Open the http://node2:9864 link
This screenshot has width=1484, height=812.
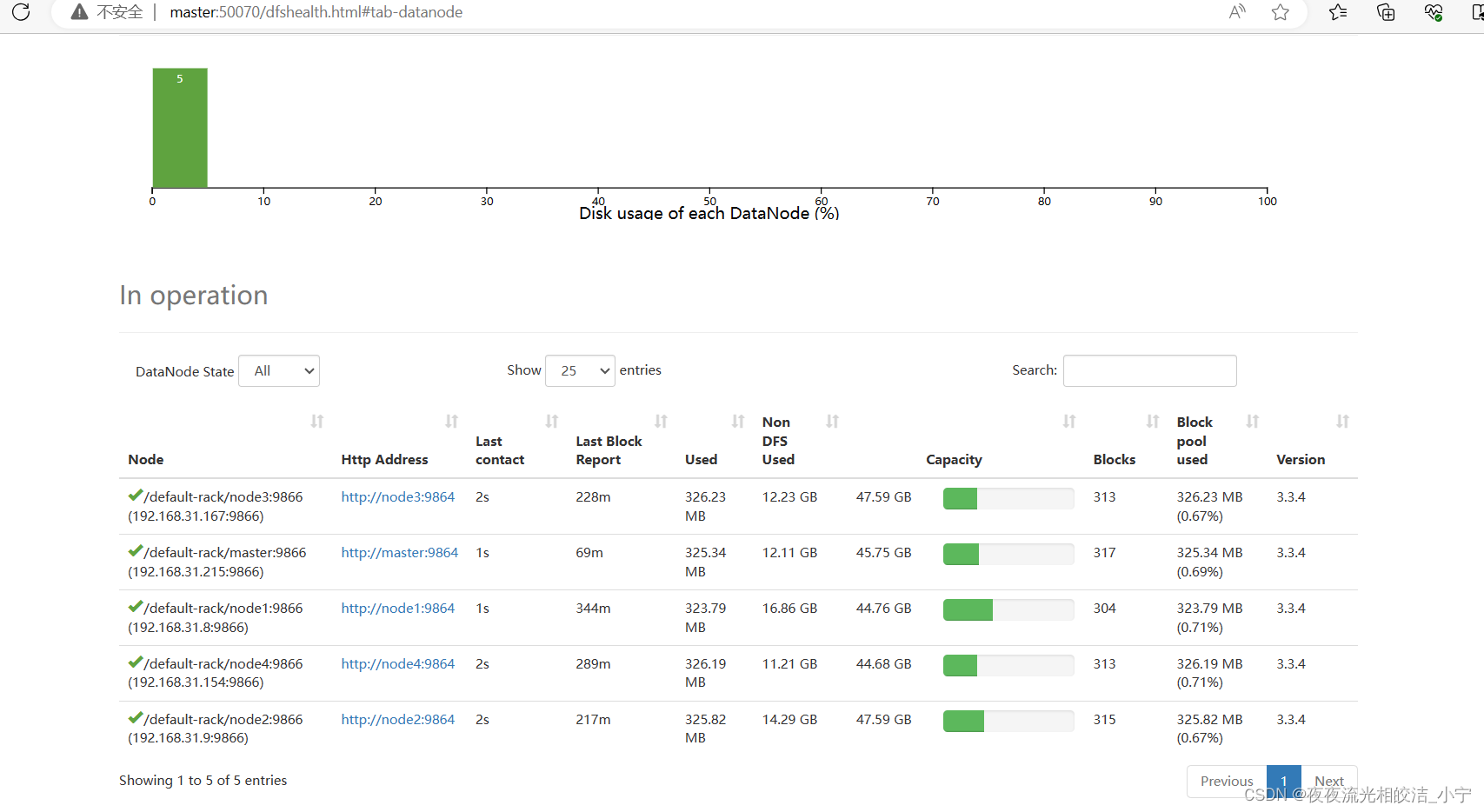(x=398, y=720)
